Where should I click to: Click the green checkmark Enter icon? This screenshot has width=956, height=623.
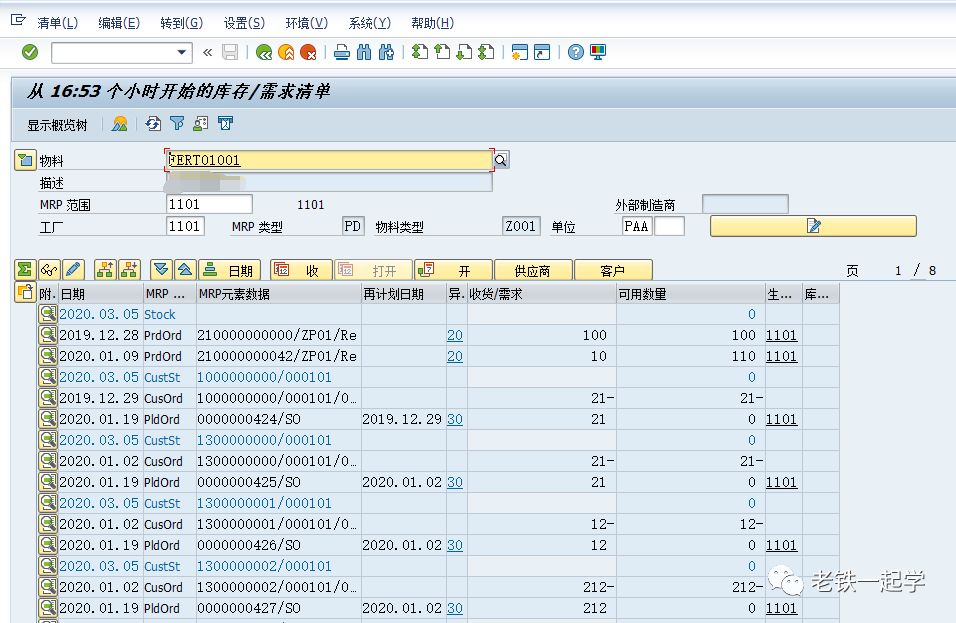coord(30,52)
